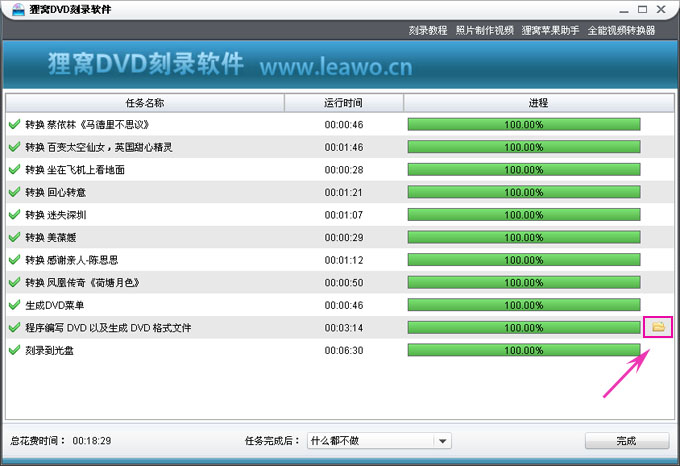Click the app logo icon in title bar
Screen dimensions: 680x466
pos(18,9)
